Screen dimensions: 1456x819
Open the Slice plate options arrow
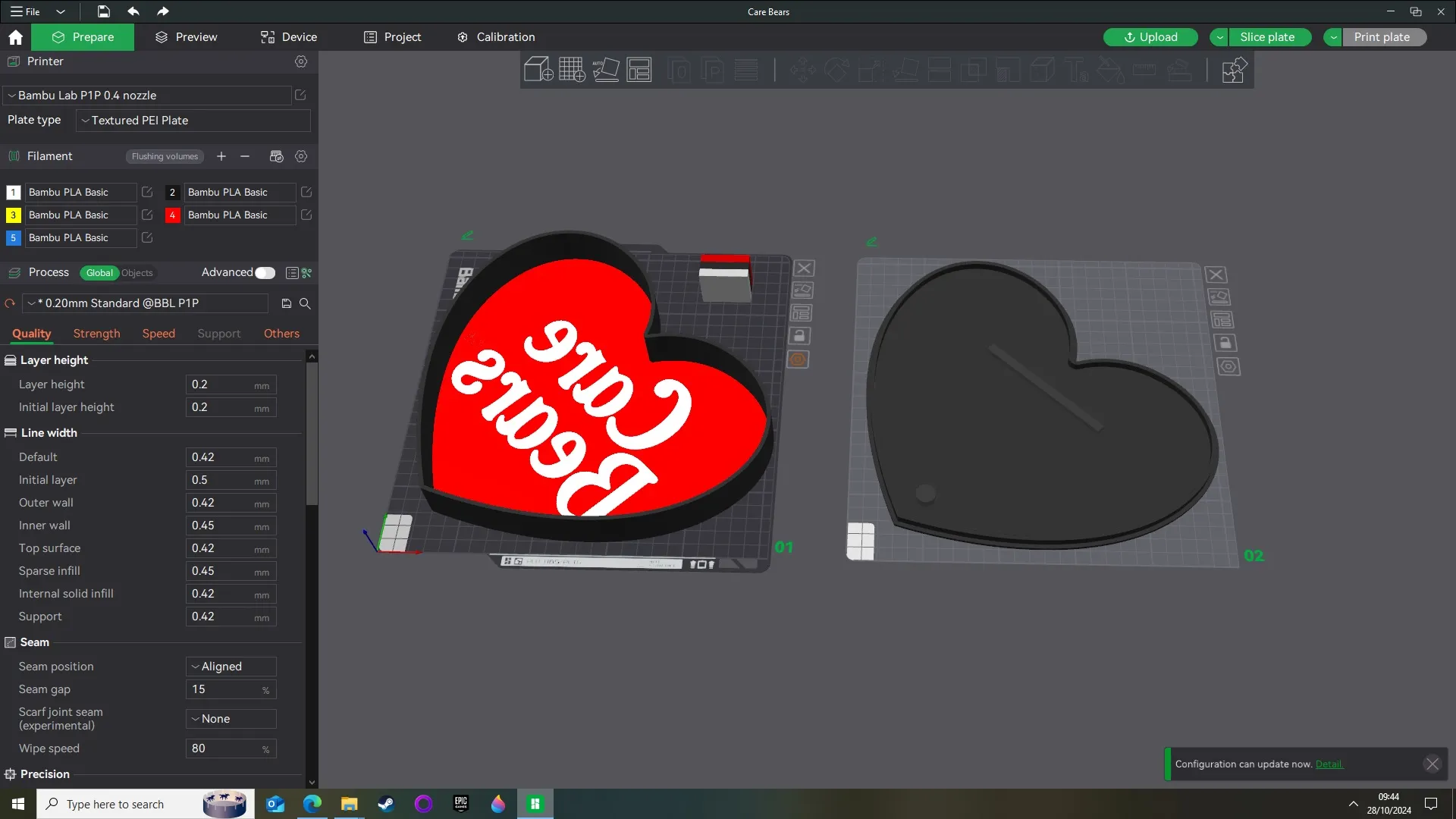tap(1219, 37)
